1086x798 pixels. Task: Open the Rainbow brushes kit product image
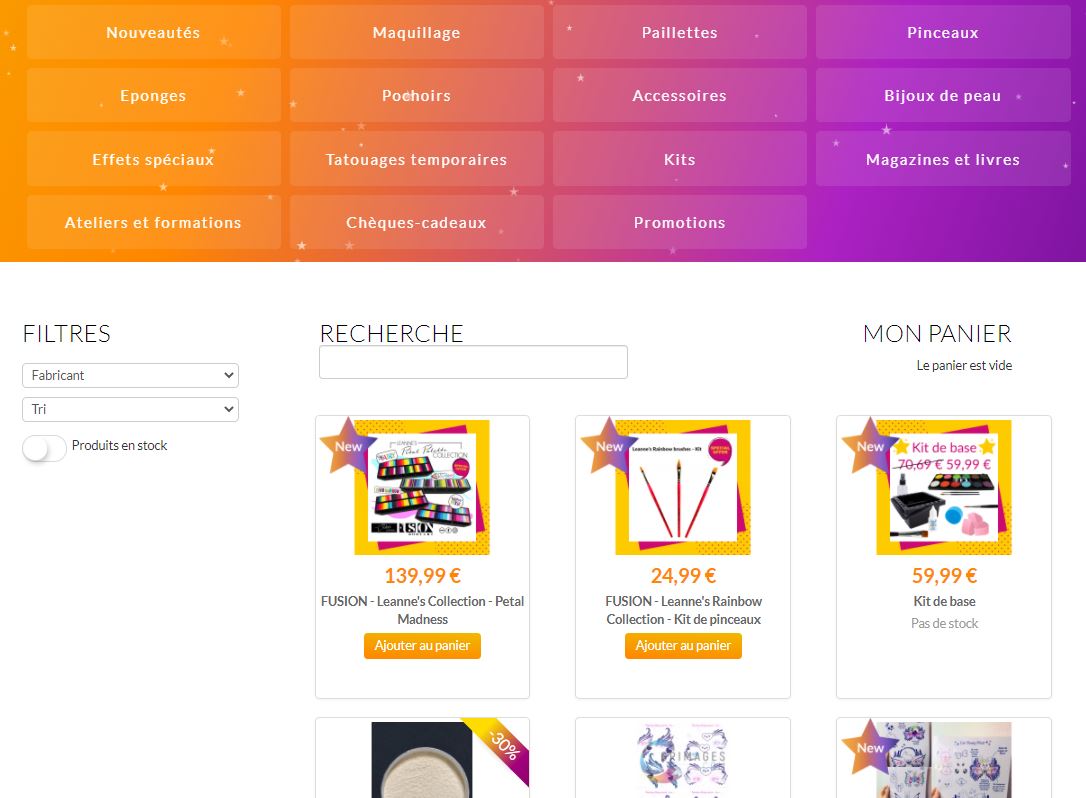coord(683,487)
